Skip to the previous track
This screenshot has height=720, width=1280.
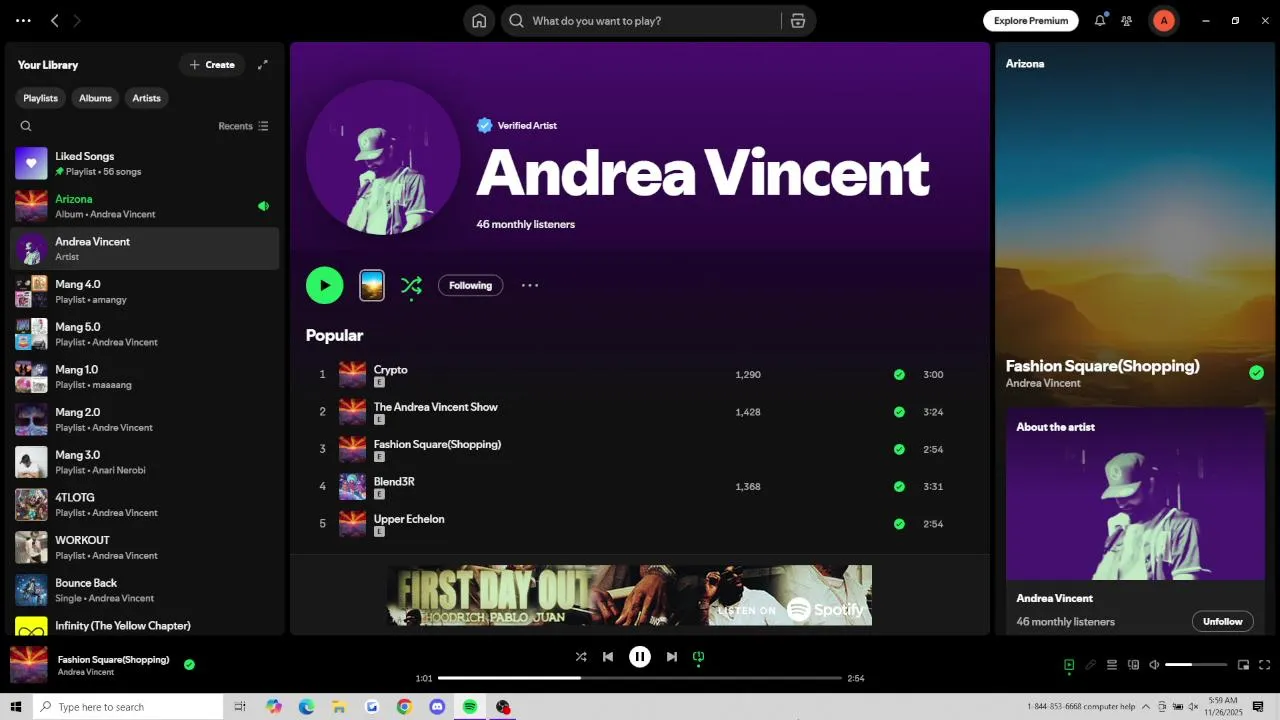coord(608,657)
